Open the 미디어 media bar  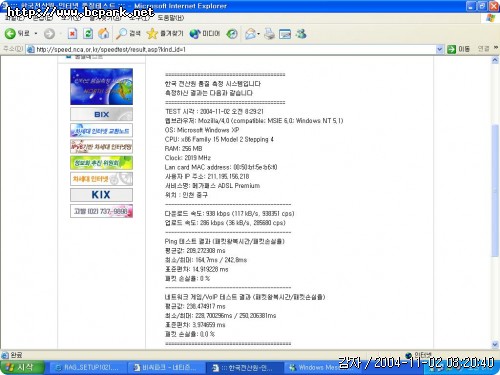click(x=205, y=33)
